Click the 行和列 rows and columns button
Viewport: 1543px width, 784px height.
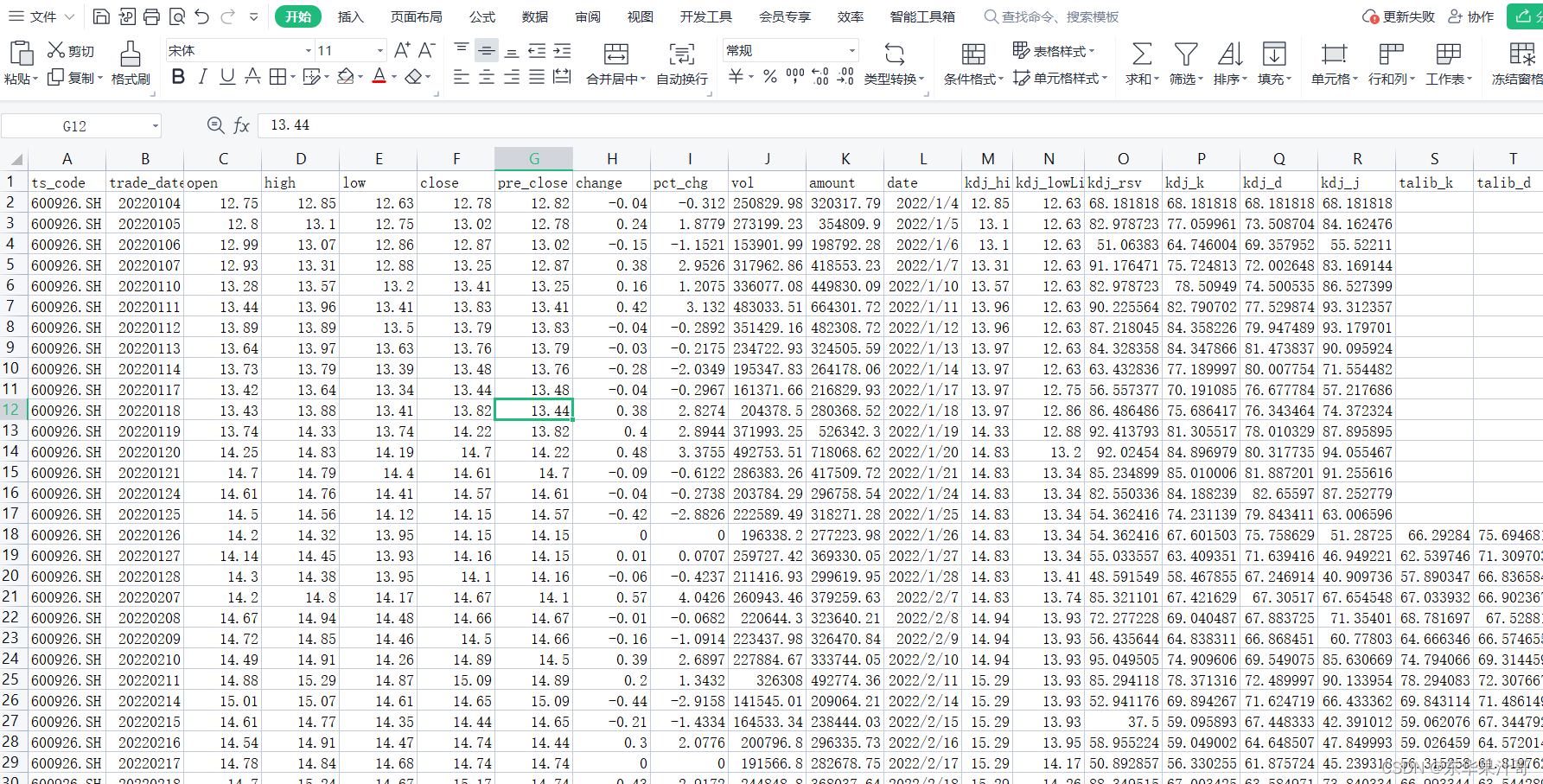pyautogui.click(x=1392, y=63)
